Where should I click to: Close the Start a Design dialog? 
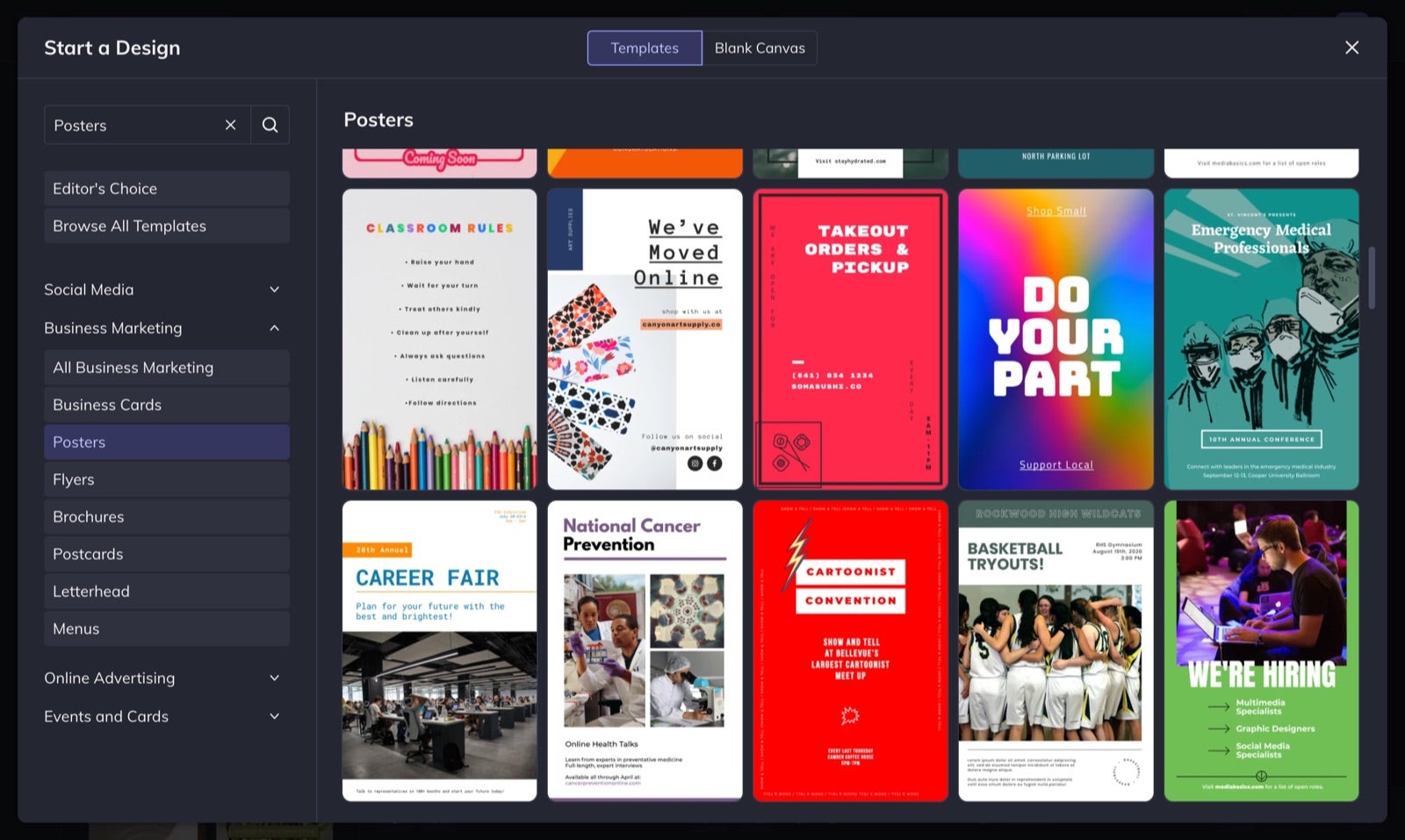click(1351, 47)
